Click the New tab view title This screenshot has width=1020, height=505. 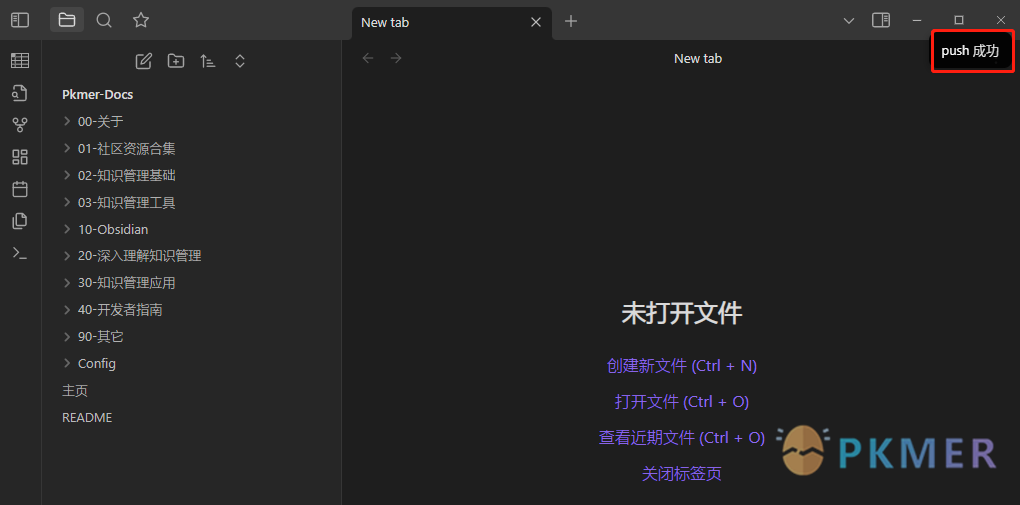pos(698,59)
